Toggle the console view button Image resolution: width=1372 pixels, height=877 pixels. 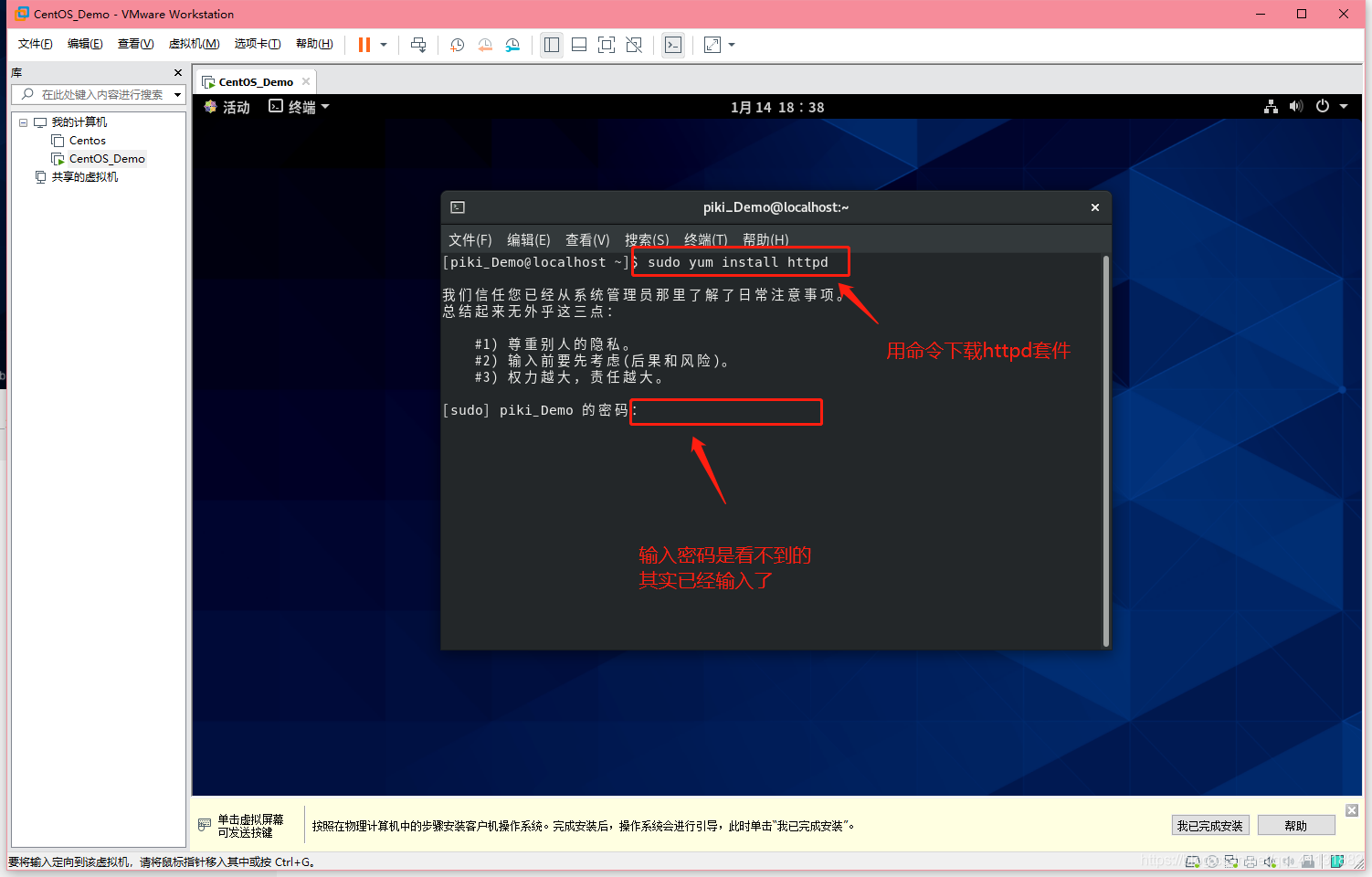point(673,45)
